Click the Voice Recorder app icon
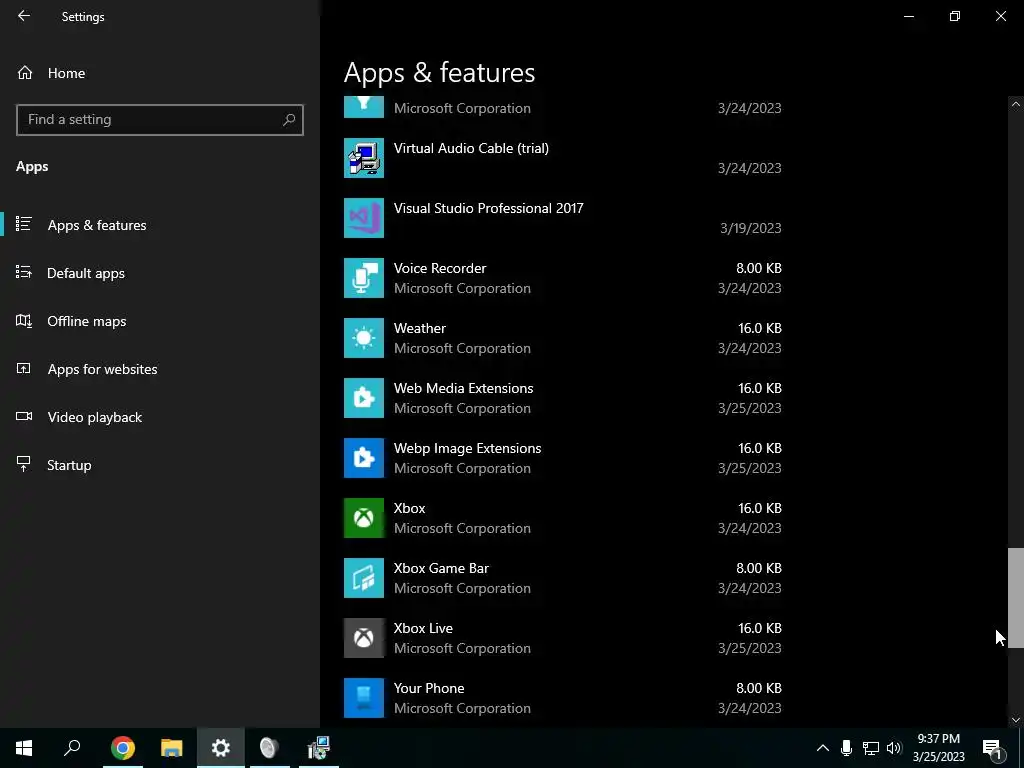 point(364,278)
